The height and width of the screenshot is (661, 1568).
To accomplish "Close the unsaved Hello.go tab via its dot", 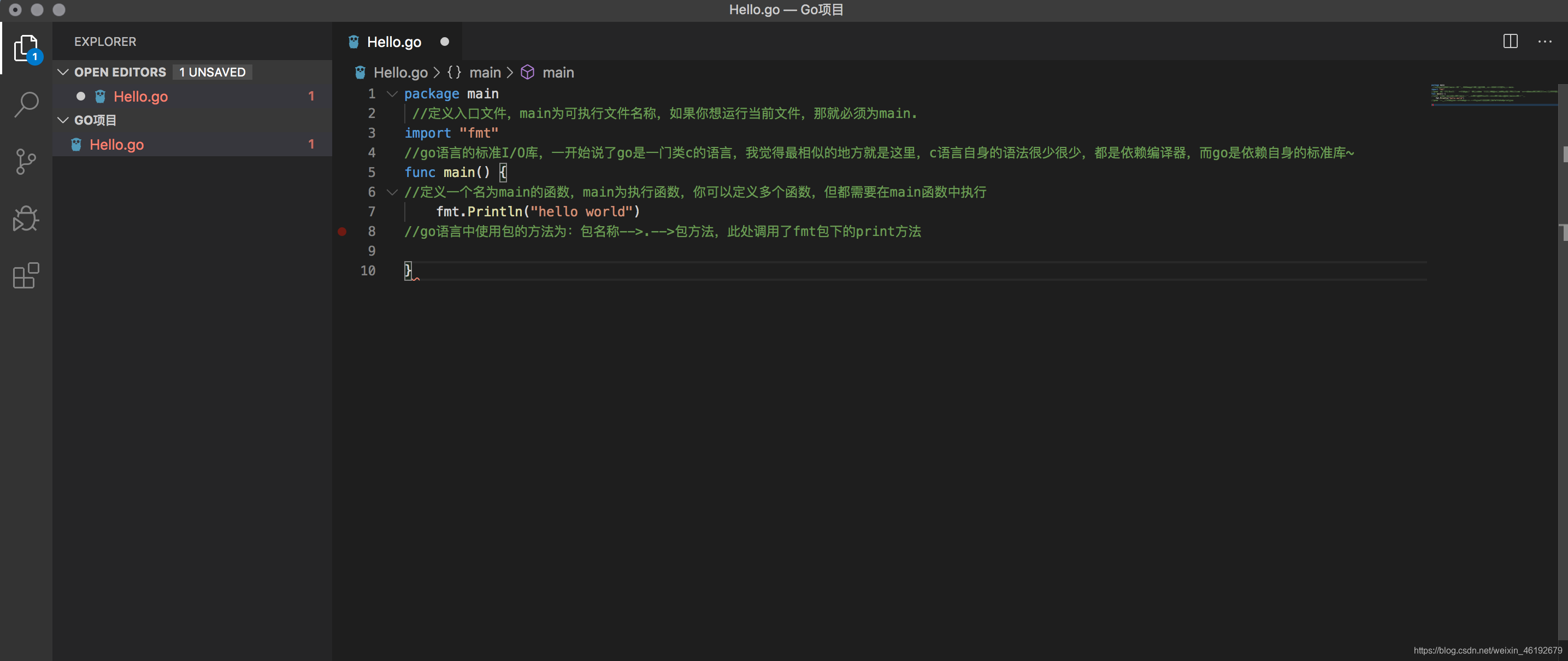I will point(444,42).
